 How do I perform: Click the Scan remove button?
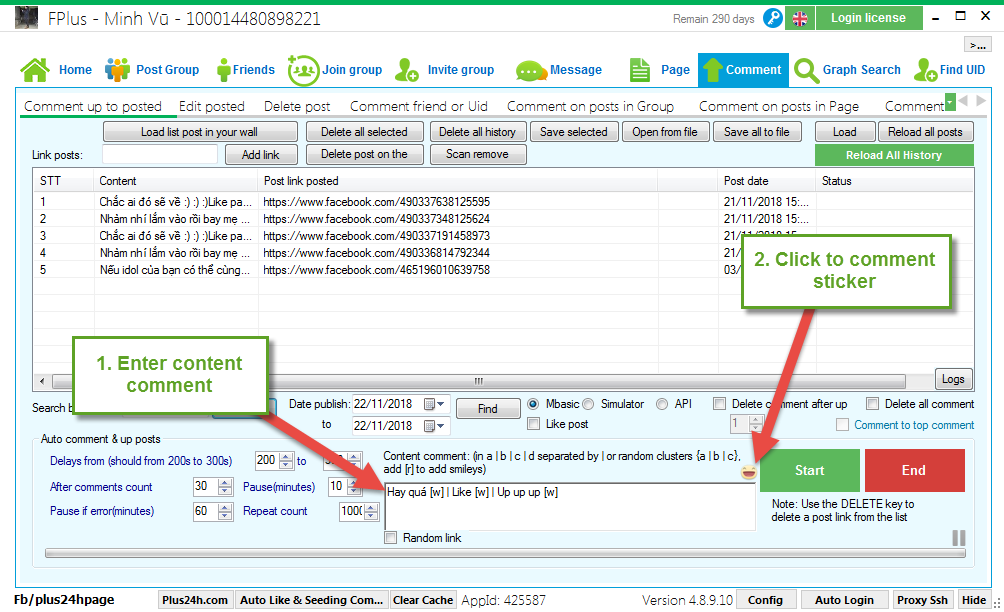tap(478, 154)
